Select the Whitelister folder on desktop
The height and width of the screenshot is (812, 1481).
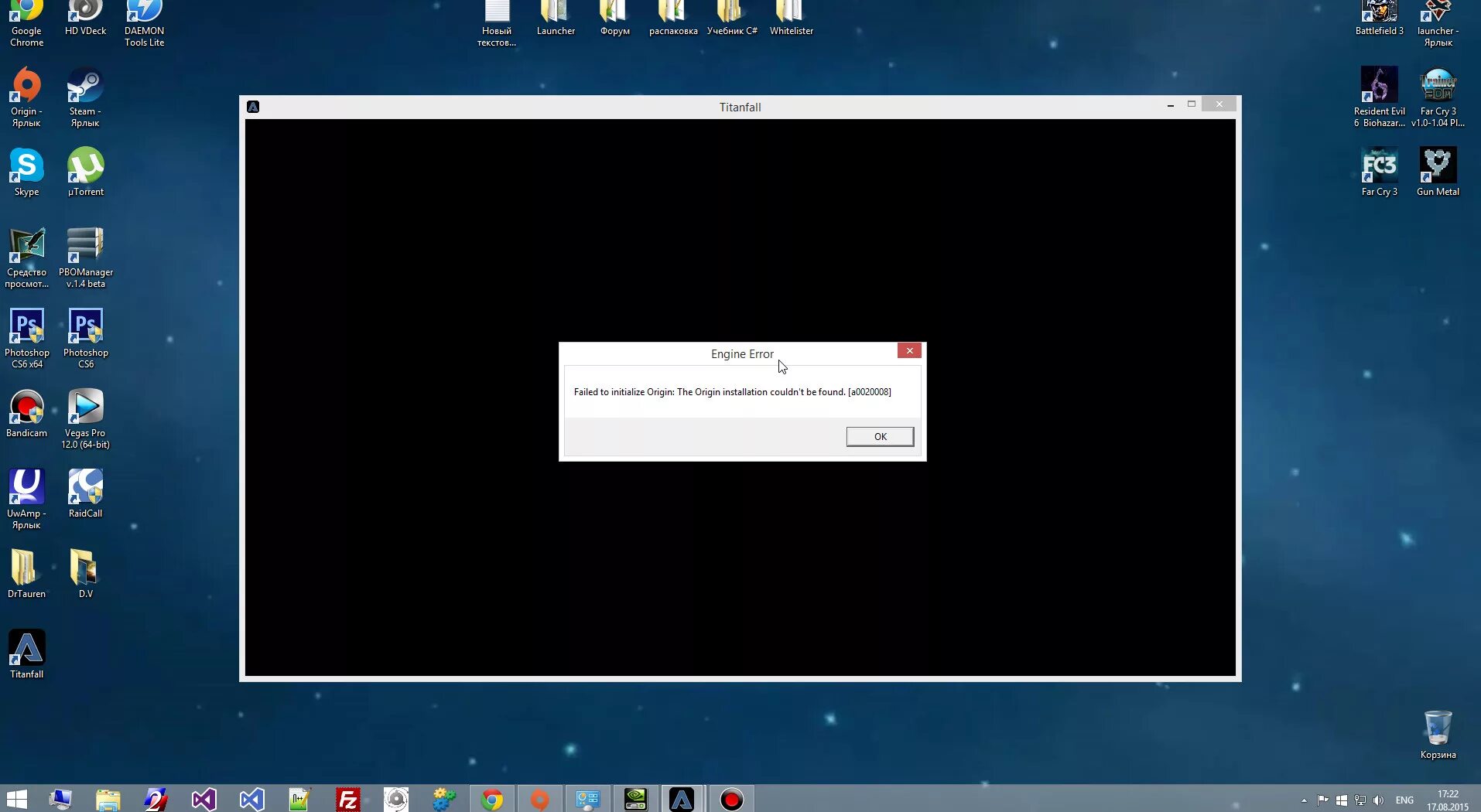[x=791, y=19]
